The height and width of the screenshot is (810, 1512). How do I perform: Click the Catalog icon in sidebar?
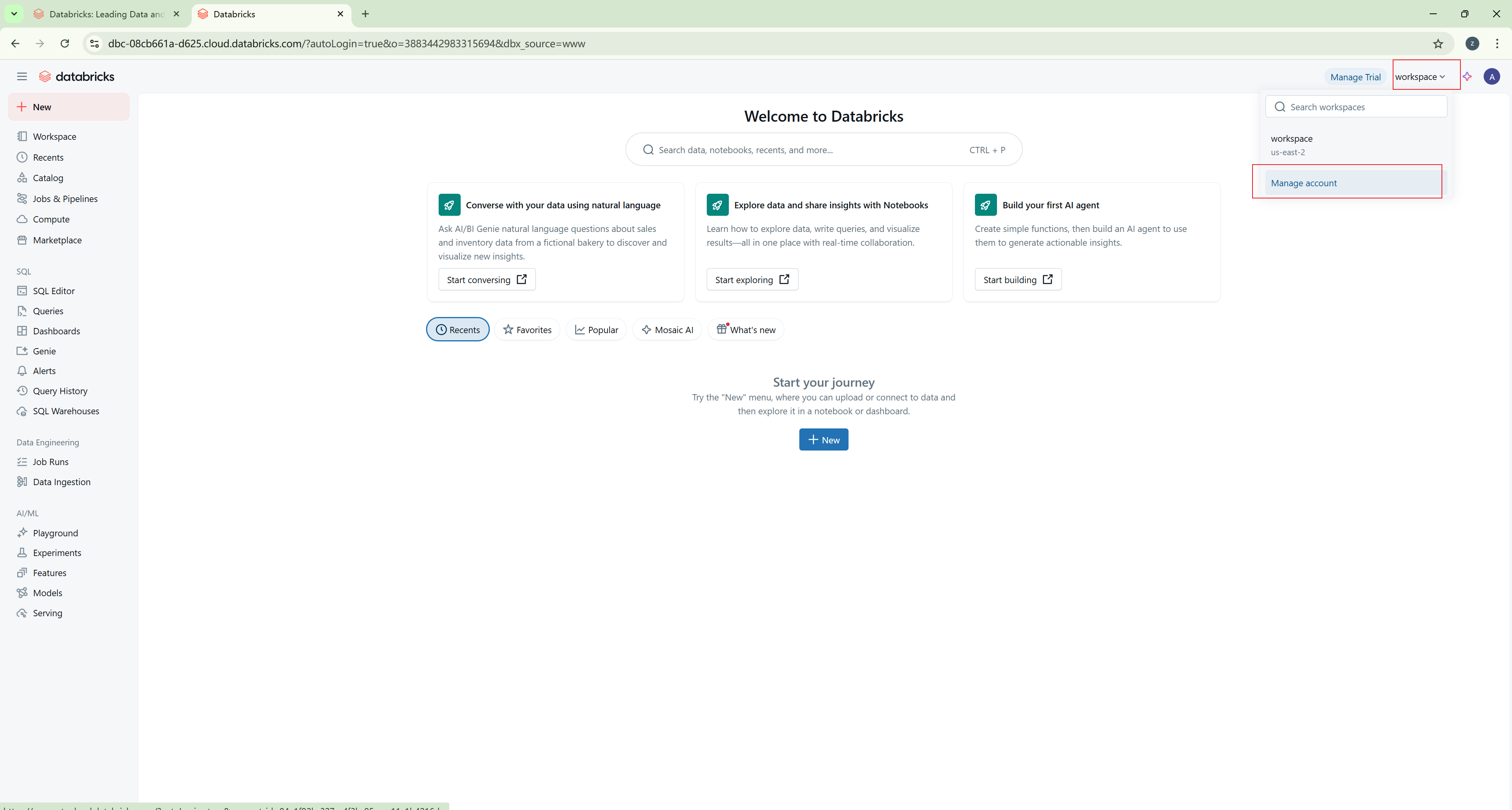tap(22, 178)
